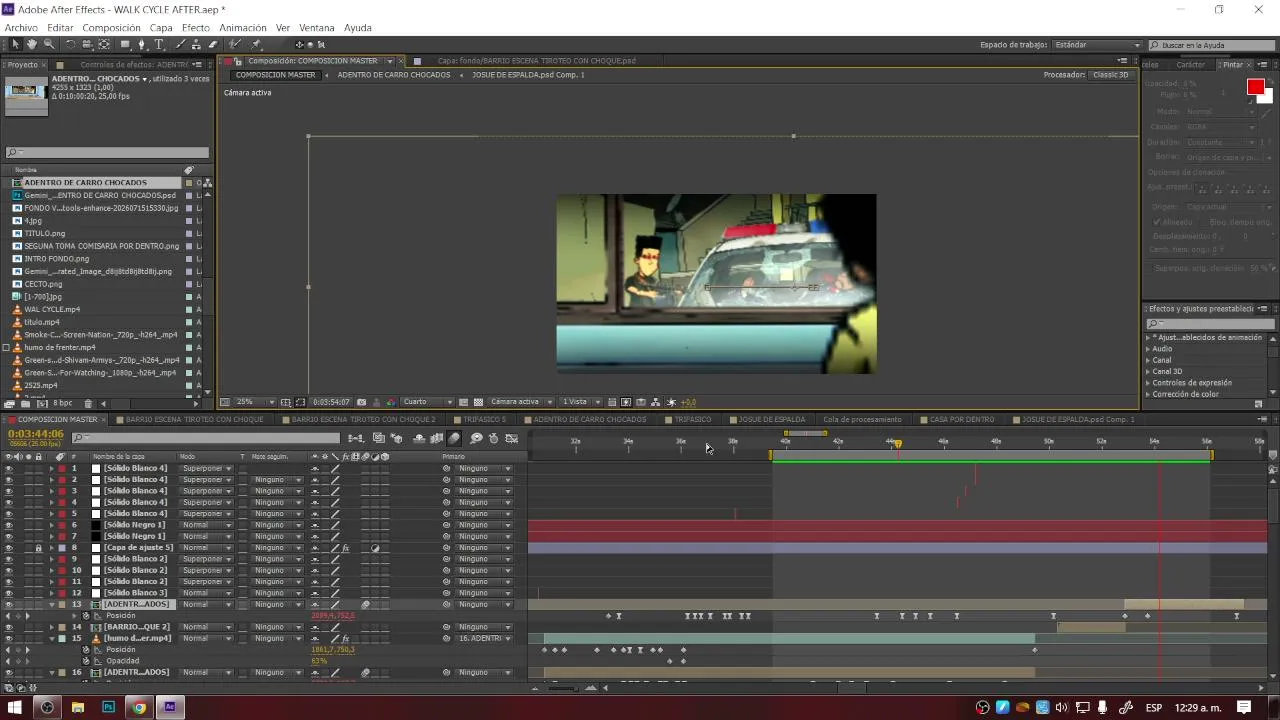Click the Brainstorm icon in timeline

click(477, 438)
